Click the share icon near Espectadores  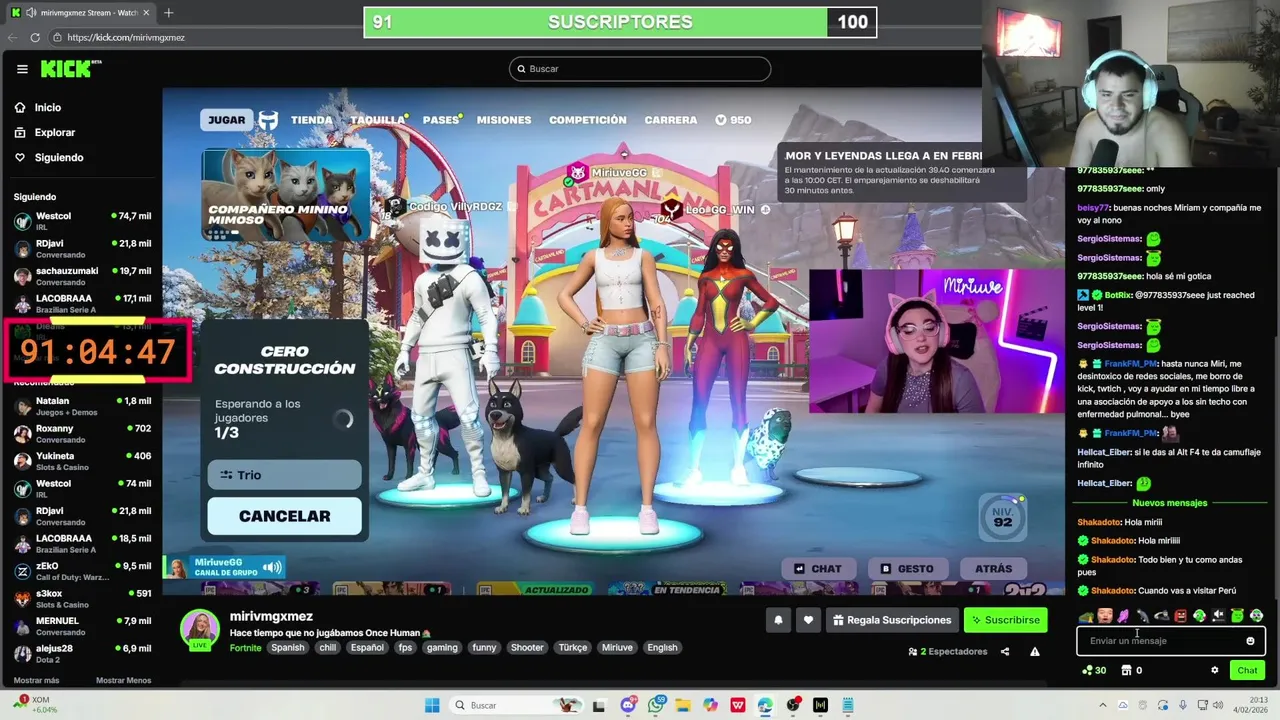[1005, 651]
